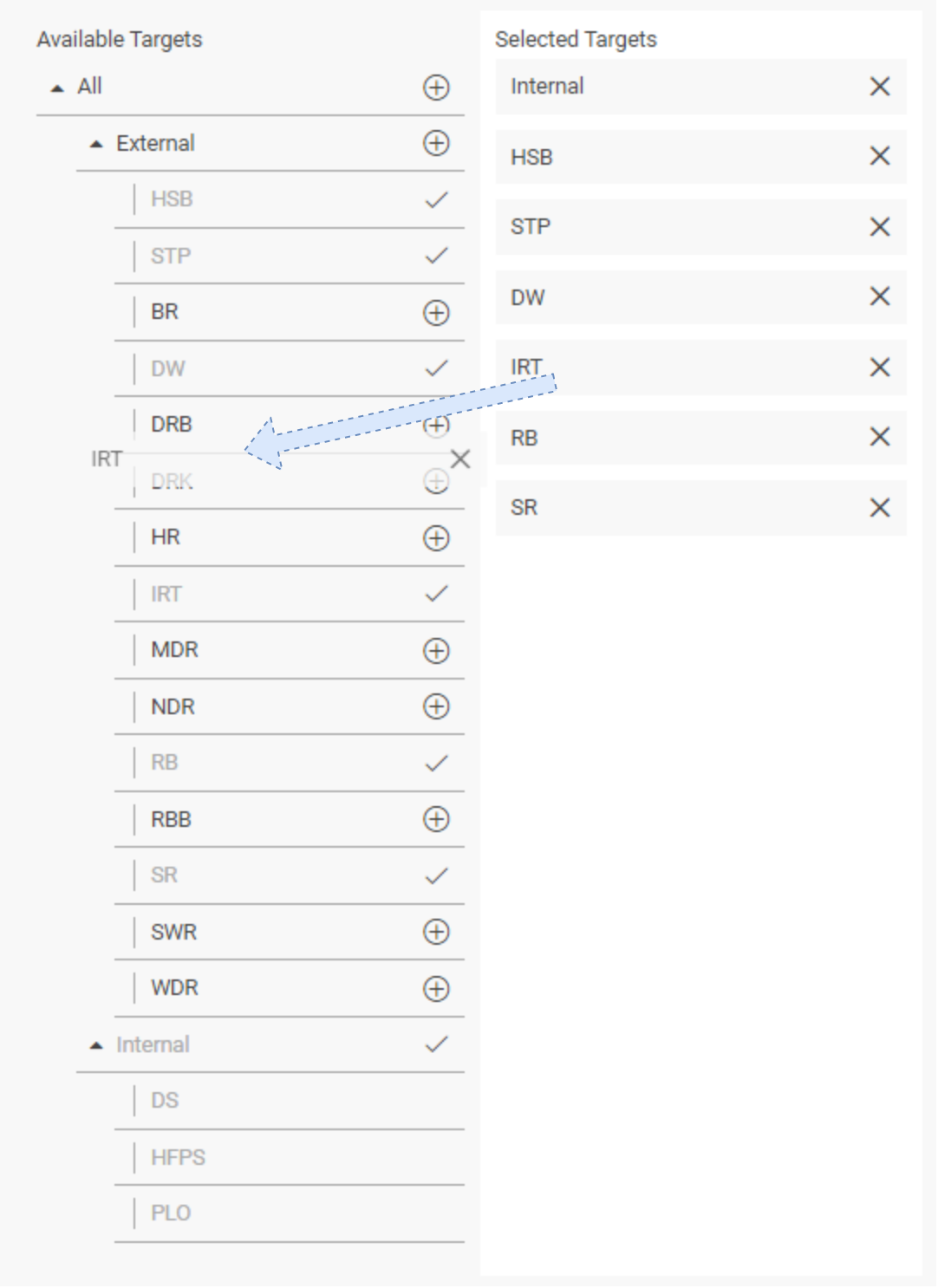938x1288 pixels.
Task: Remove SR from Selected Targets
Action: click(879, 507)
